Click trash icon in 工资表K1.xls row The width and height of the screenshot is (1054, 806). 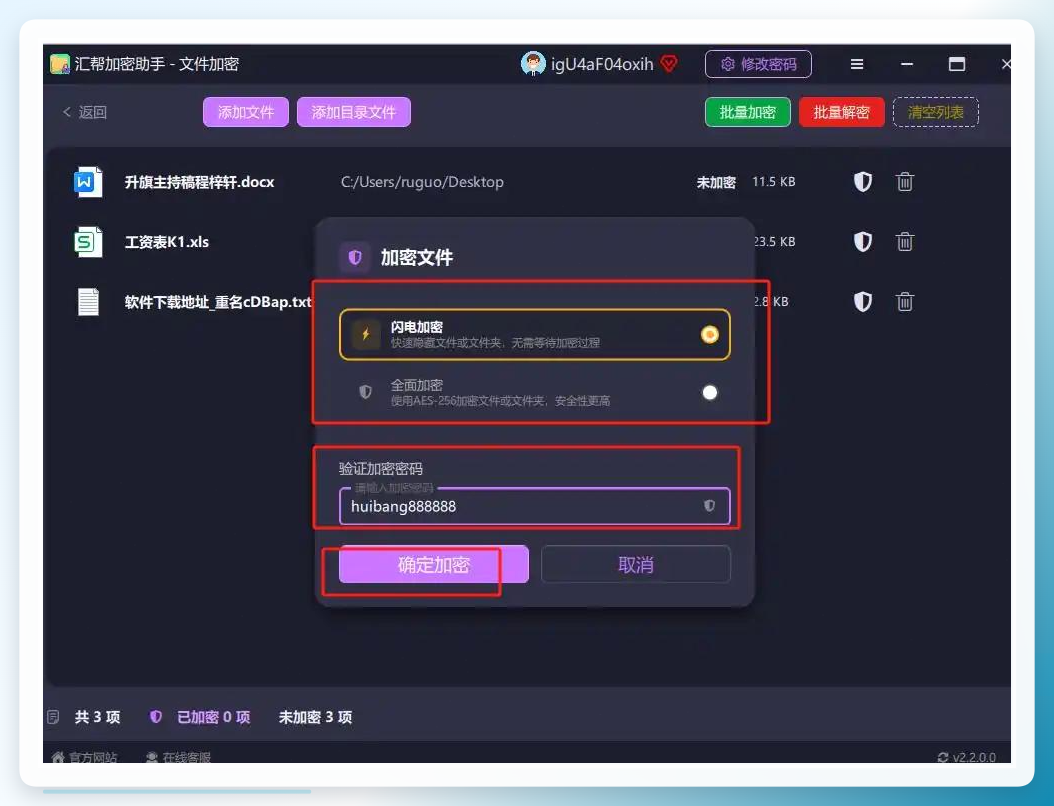[x=905, y=241]
